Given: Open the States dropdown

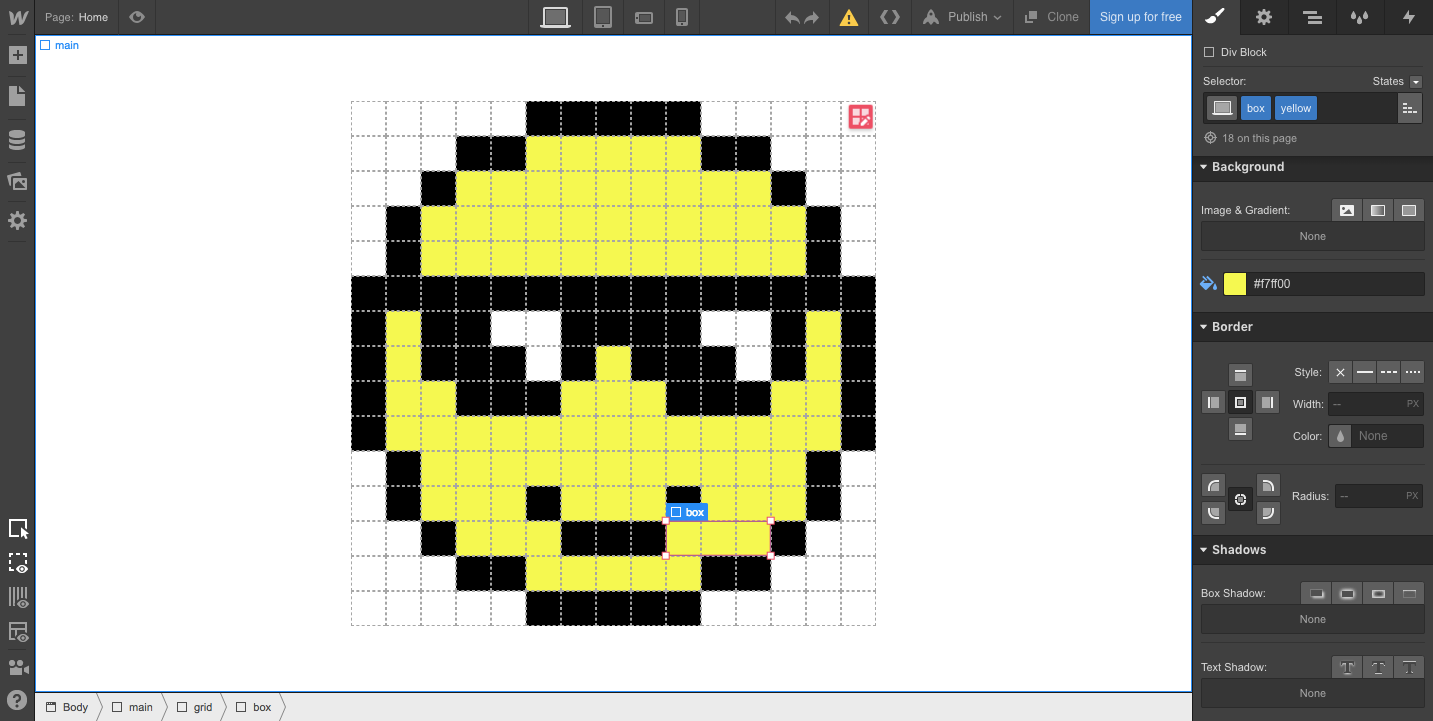Looking at the screenshot, I should (1397, 81).
